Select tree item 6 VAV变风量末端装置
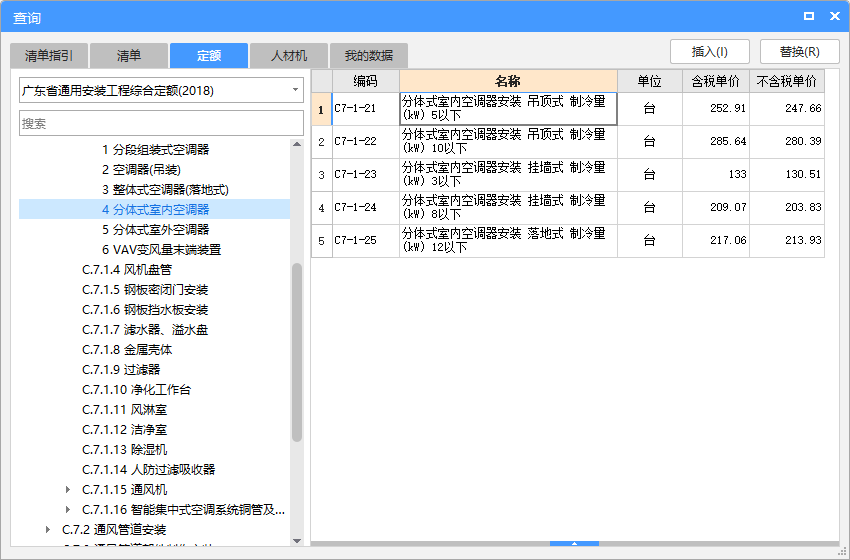 pyautogui.click(x=162, y=250)
